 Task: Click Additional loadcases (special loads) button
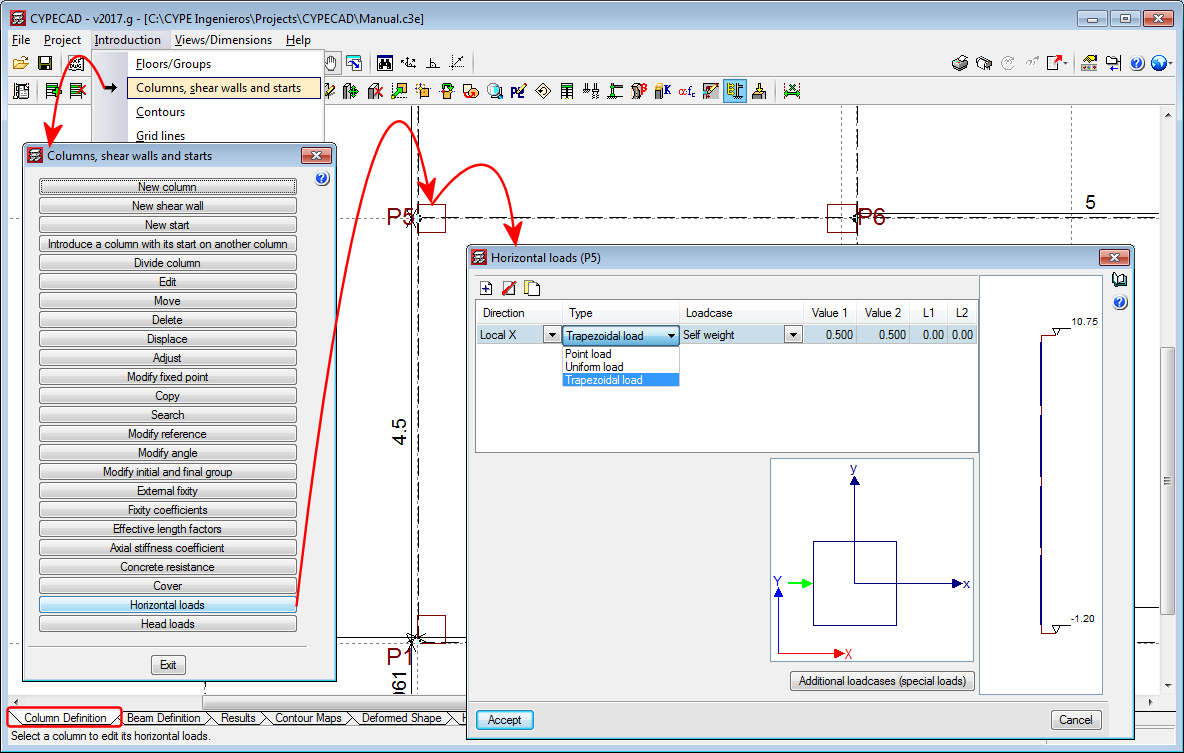click(882, 681)
